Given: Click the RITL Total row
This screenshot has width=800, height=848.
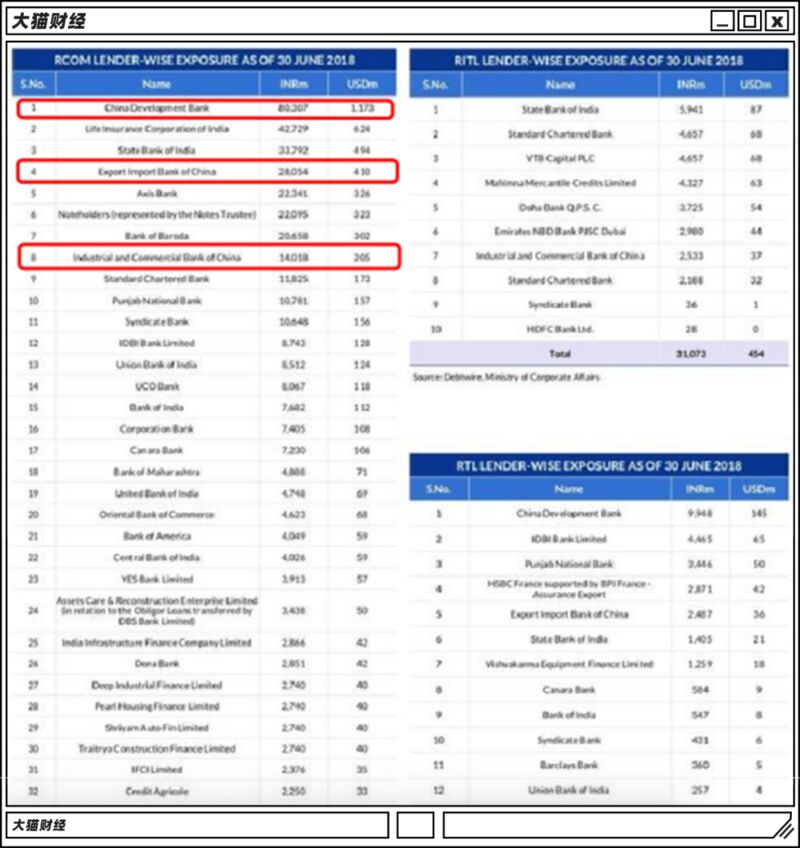Looking at the screenshot, I should [599, 354].
